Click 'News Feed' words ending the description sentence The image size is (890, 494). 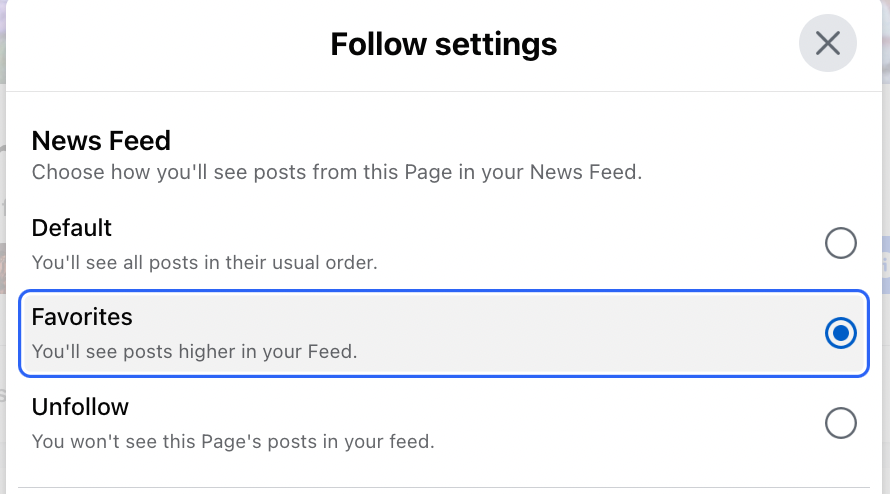(585, 172)
